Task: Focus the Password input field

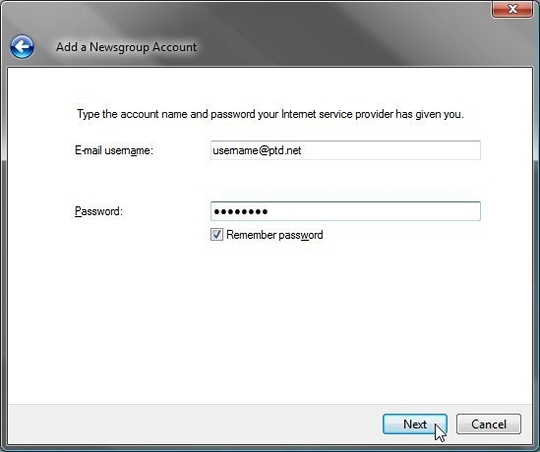Action: pos(345,211)
